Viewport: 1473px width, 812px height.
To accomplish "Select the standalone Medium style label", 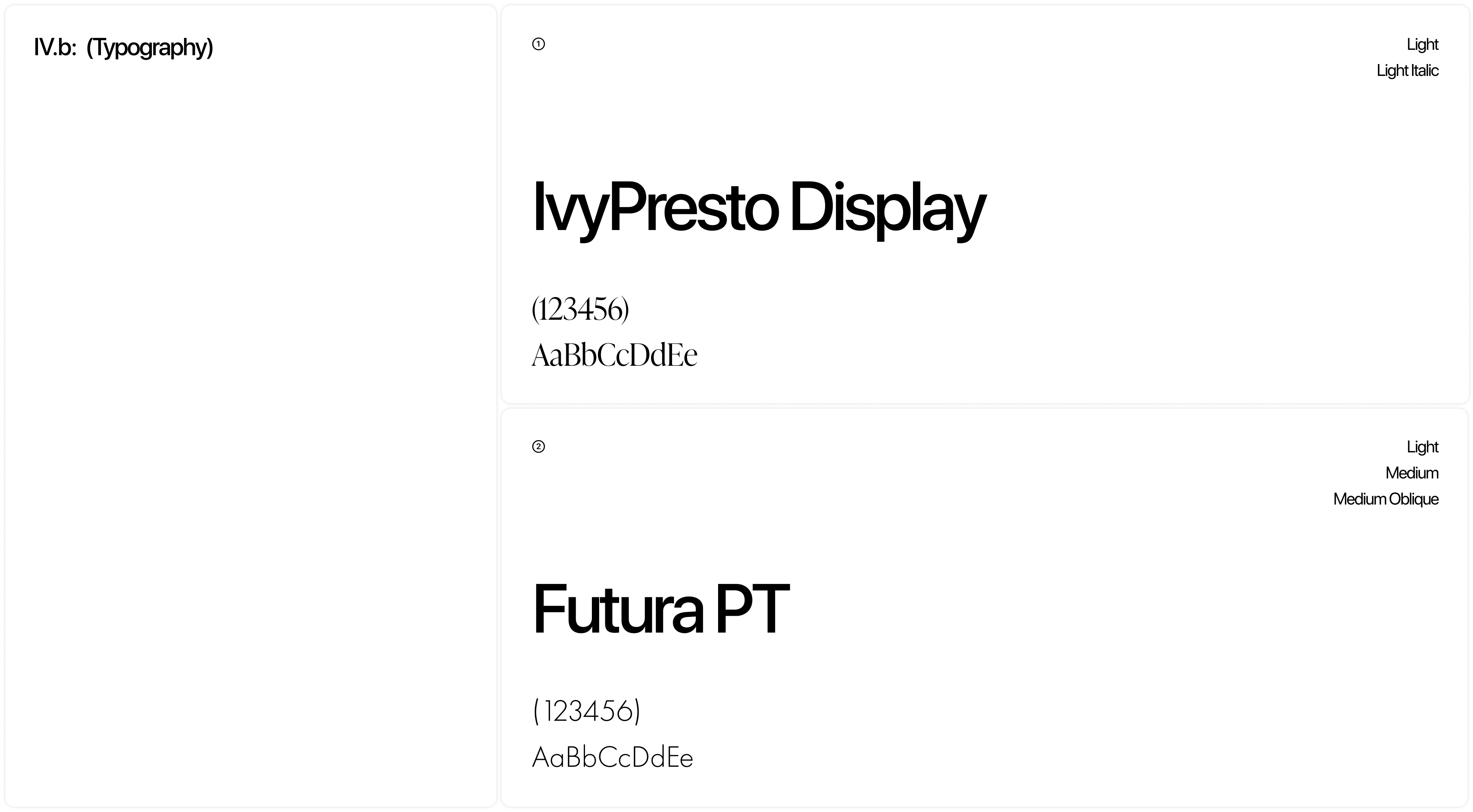I will tap(1412, 473).
